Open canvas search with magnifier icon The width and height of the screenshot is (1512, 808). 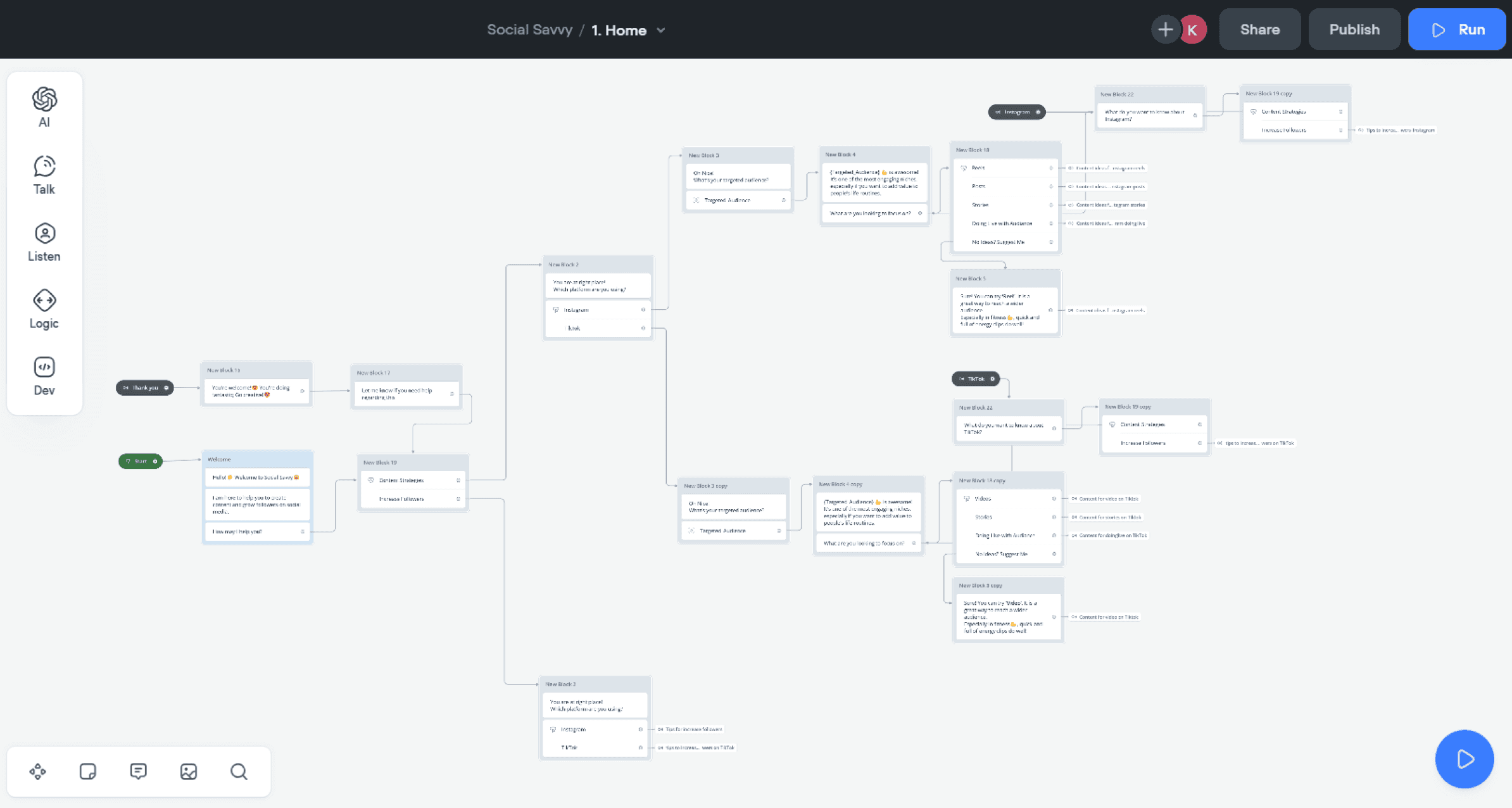pos(239,771)
